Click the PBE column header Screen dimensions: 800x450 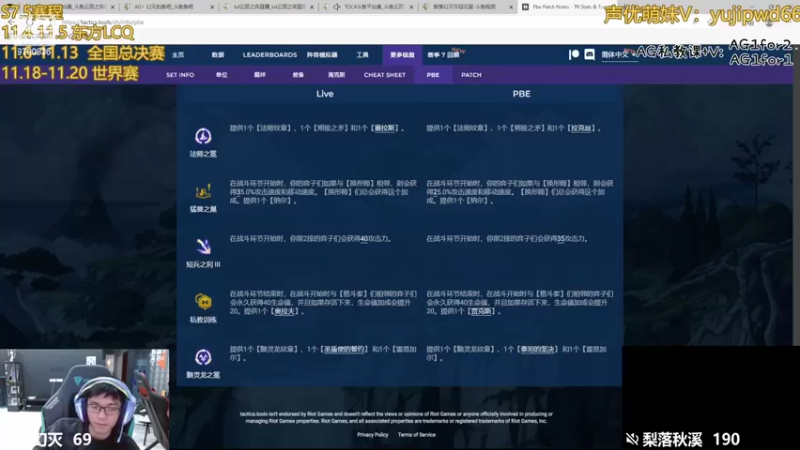click(521, 94)
